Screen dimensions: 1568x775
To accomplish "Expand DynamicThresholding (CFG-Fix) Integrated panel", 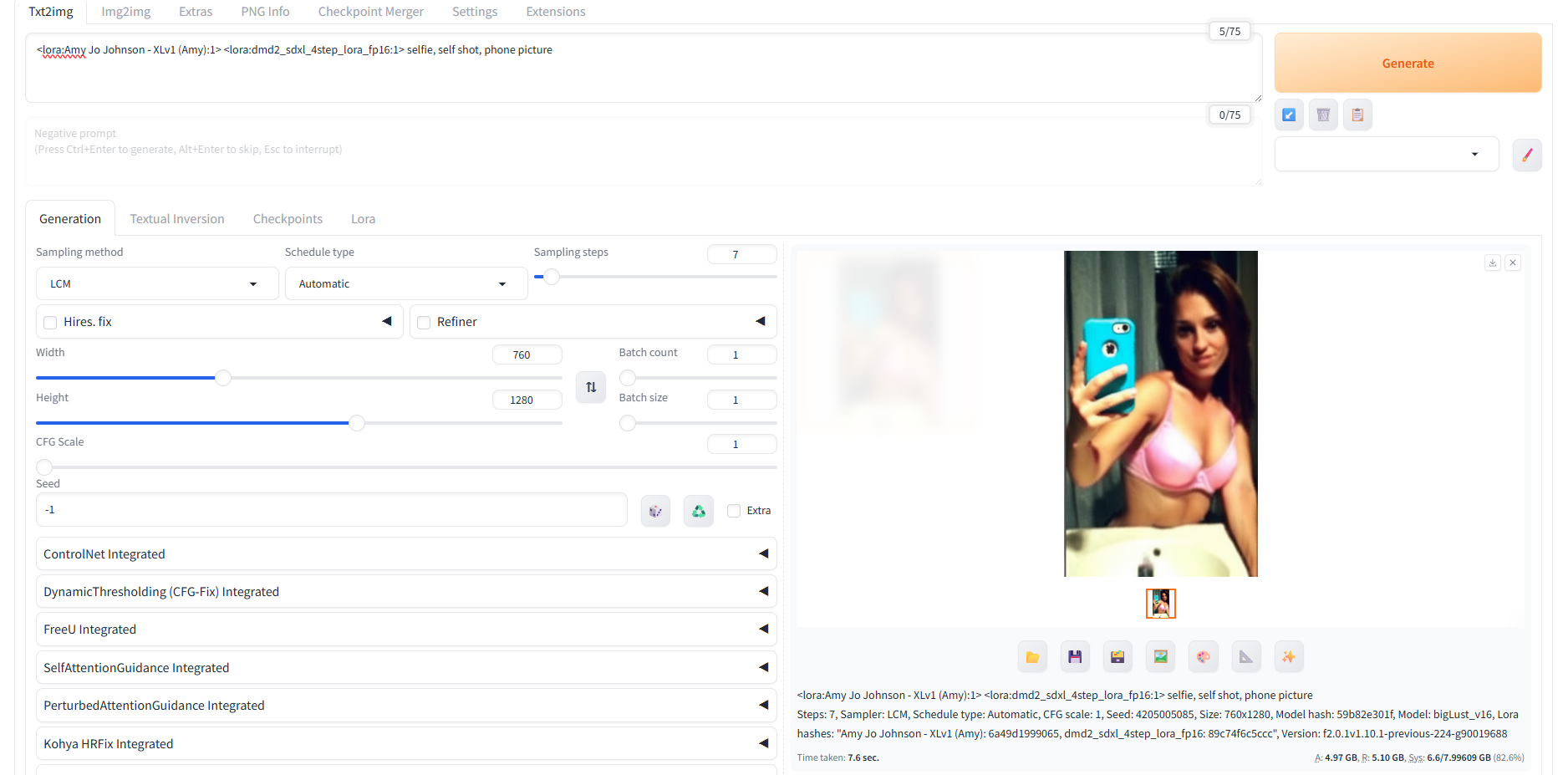I will pyautogui.click(x=406, y=591).
